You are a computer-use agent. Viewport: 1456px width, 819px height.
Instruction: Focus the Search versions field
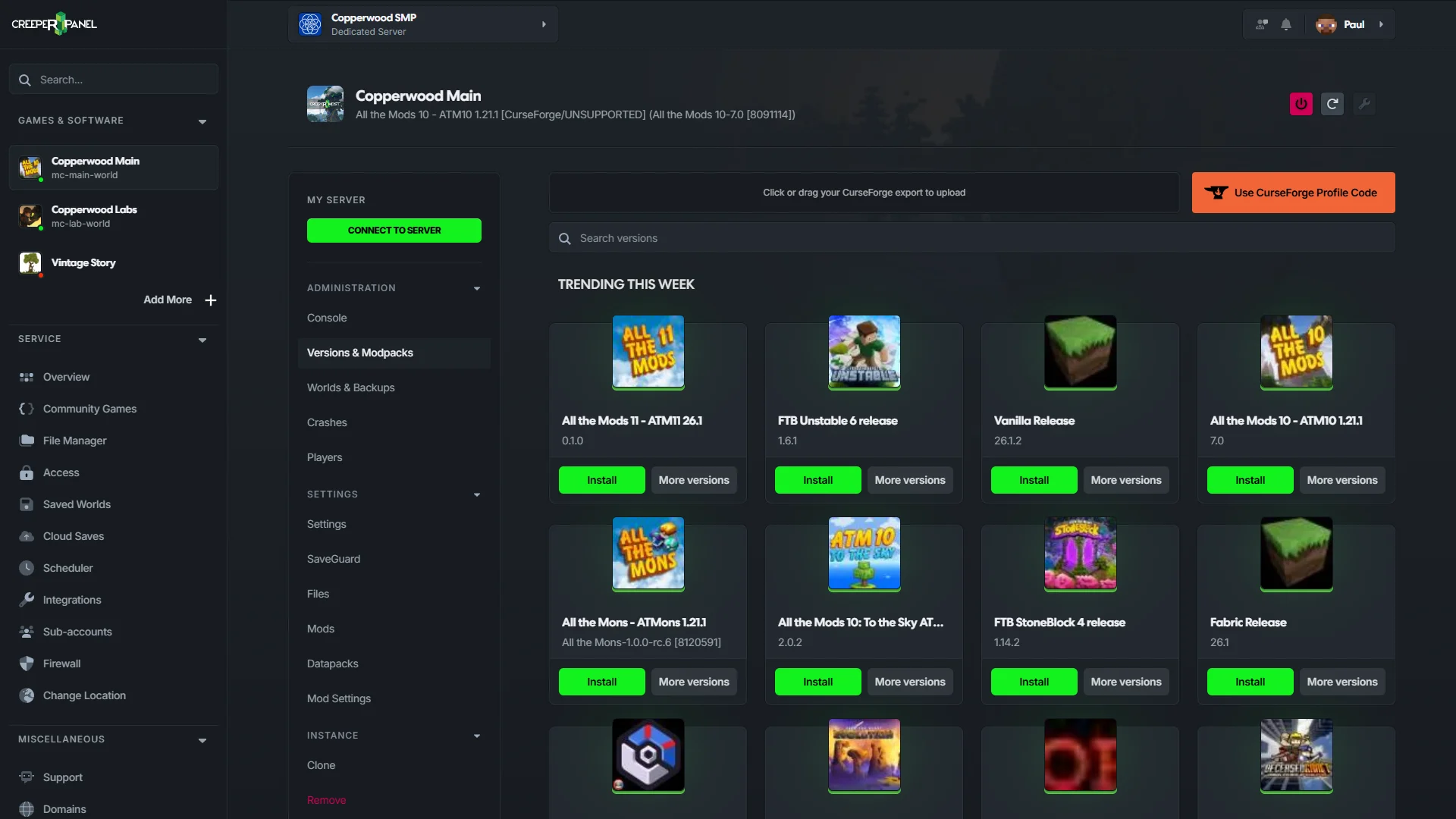coord(972,239)
